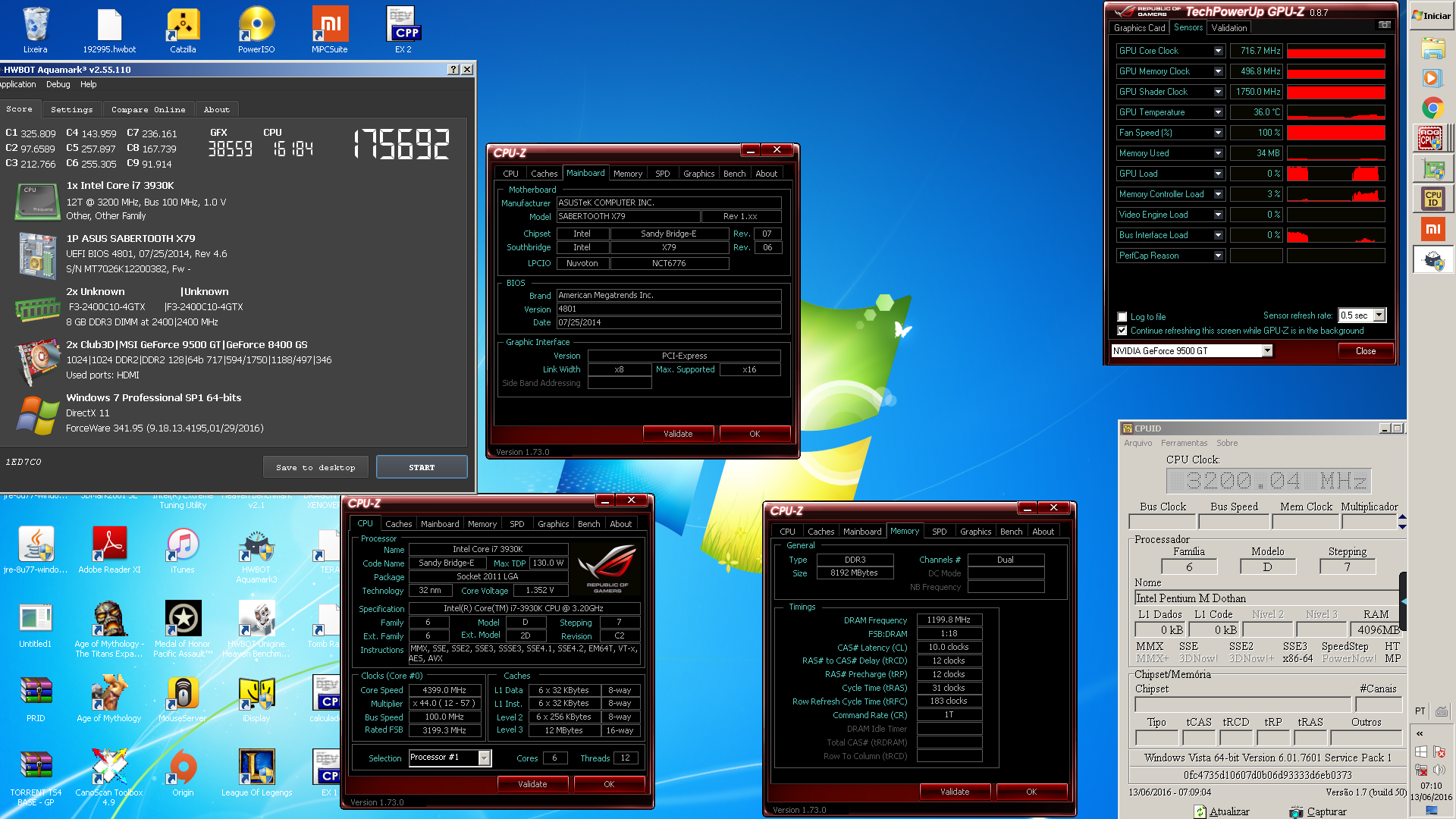
Task: Click Atualizar button in CPUID window
Action: 1222,811
